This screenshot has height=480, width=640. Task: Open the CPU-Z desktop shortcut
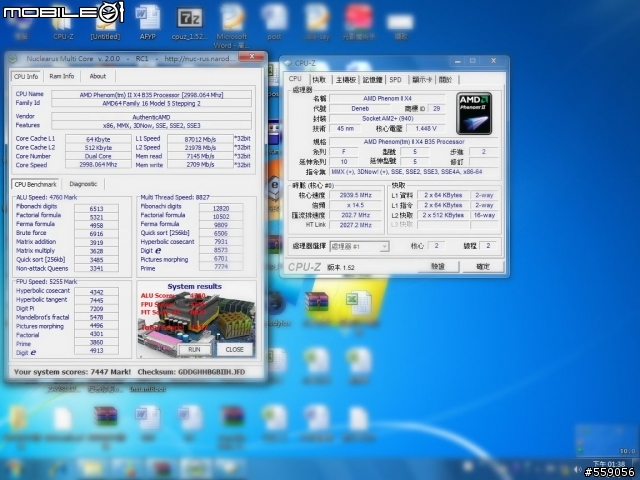(x=63, y=24)
